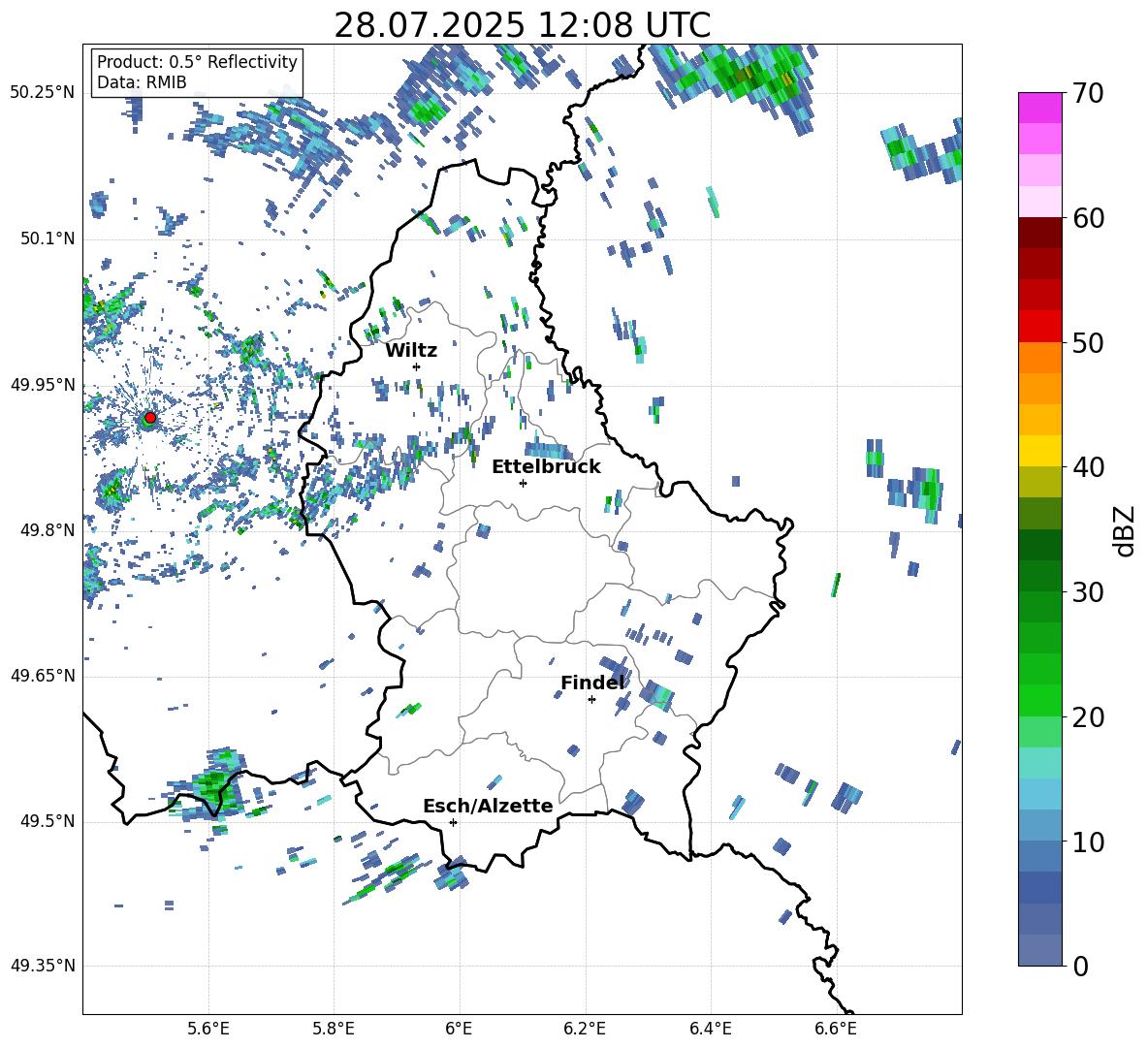
Task: Click the 6.6°E longitude label
Action: [836, 1029]
